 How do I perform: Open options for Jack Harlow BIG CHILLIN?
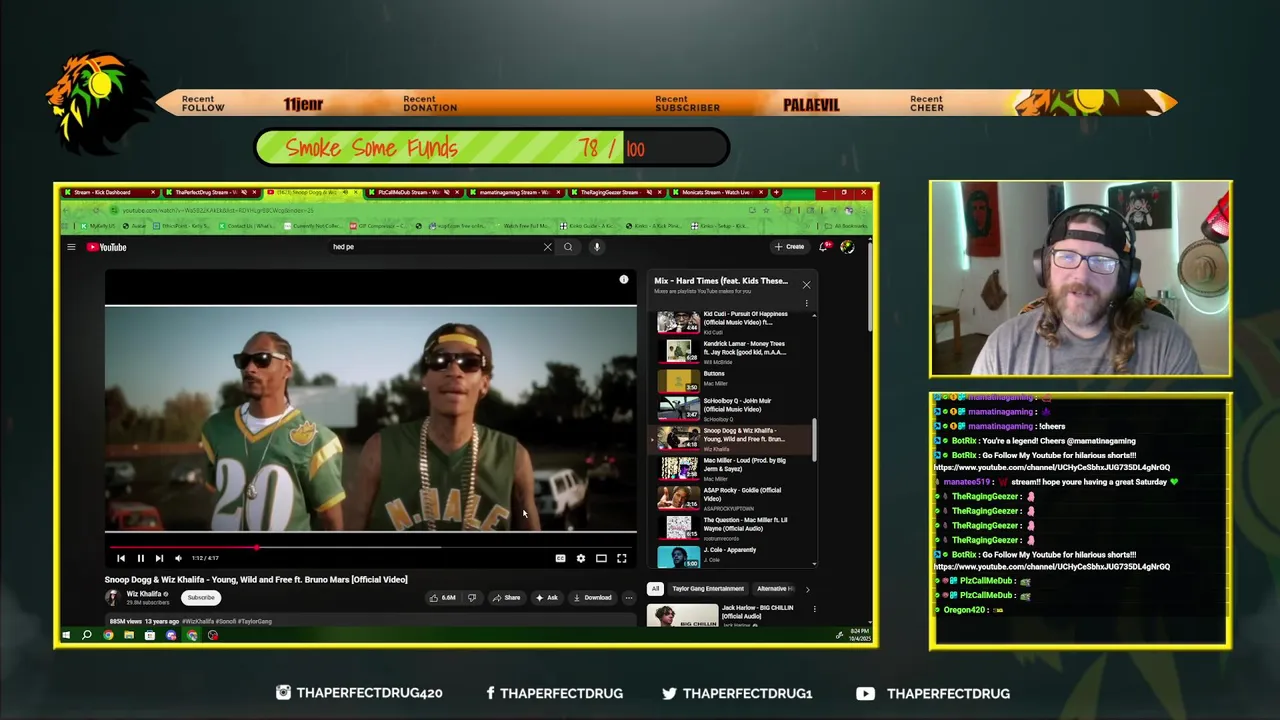pyautogui.click(x=814, y=608)
